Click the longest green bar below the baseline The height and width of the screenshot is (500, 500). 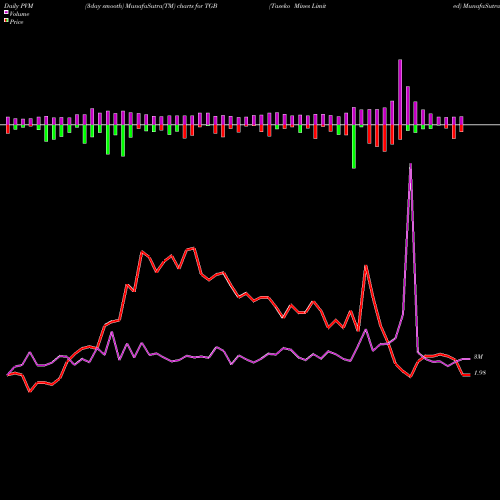(354, 147)
